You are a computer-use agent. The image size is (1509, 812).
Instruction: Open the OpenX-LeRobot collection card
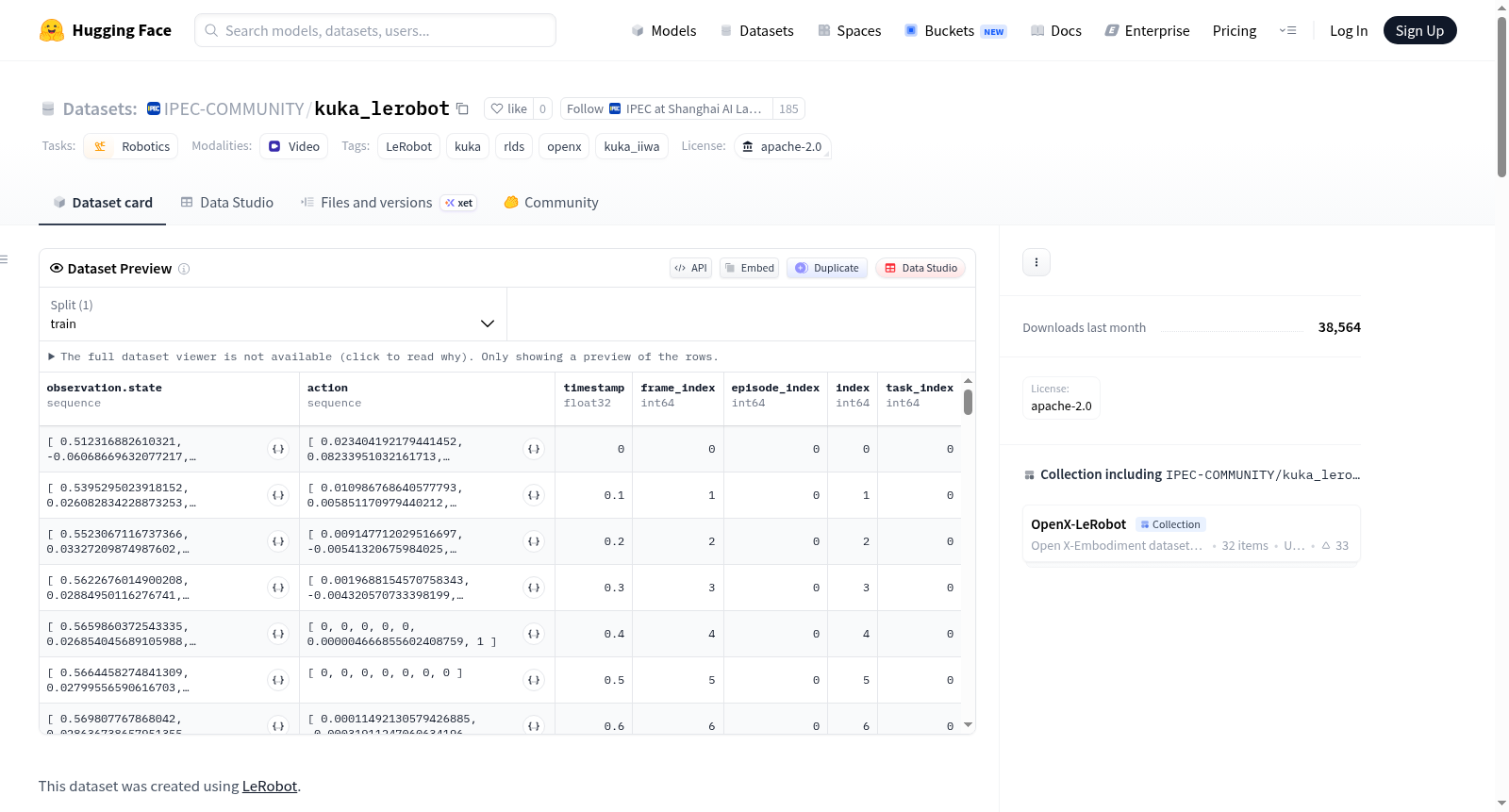point(1191,534)
